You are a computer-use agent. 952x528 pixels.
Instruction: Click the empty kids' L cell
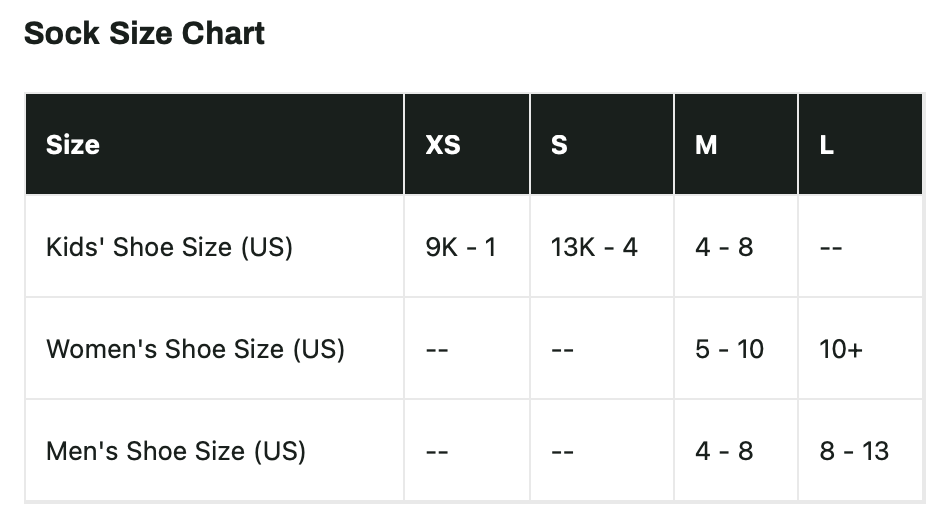tap(860, 246)
